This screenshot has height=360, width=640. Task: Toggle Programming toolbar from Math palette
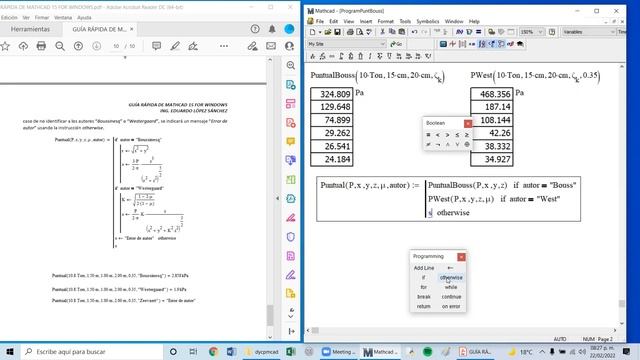[501, 44]
